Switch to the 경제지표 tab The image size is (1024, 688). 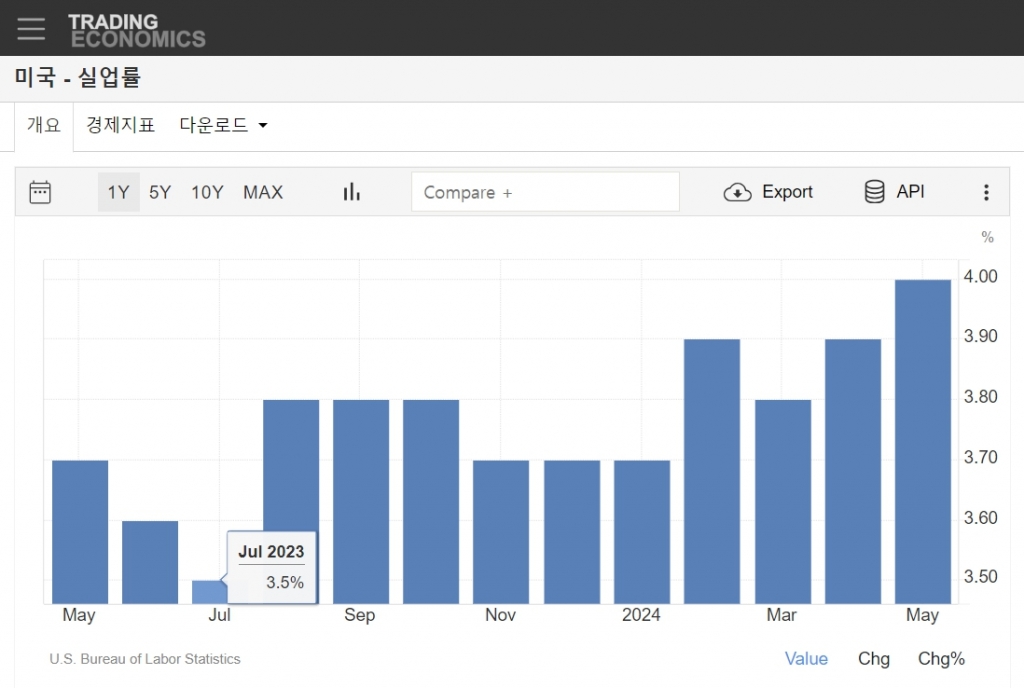click(120, 126)
